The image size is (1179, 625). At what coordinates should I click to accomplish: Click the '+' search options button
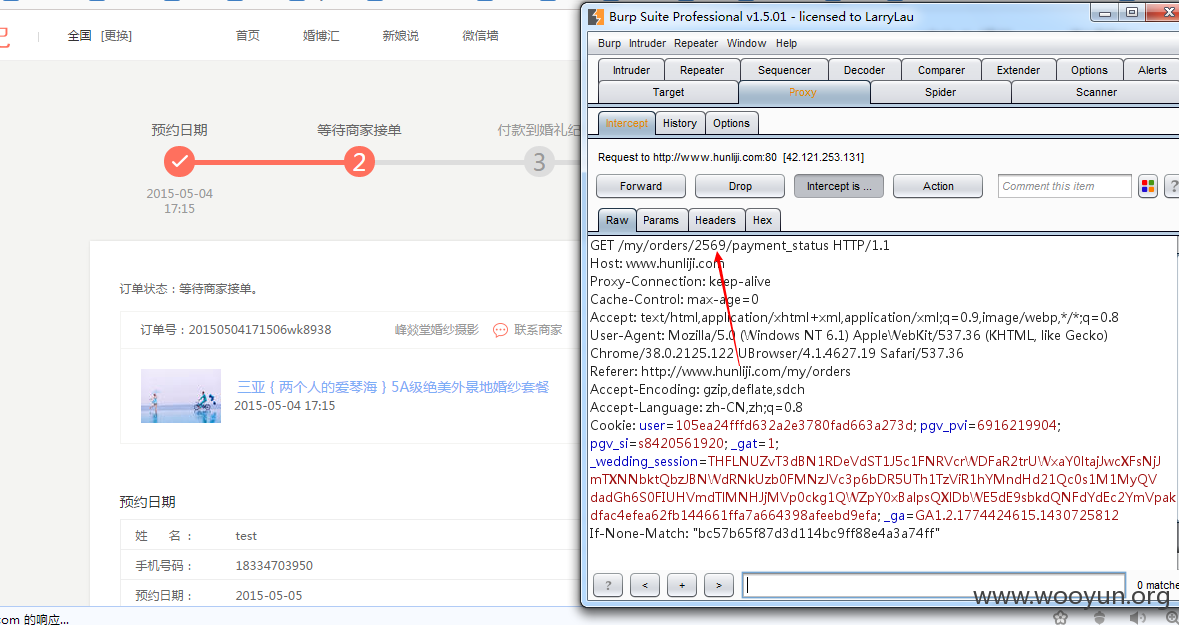[x=681, y=585]
